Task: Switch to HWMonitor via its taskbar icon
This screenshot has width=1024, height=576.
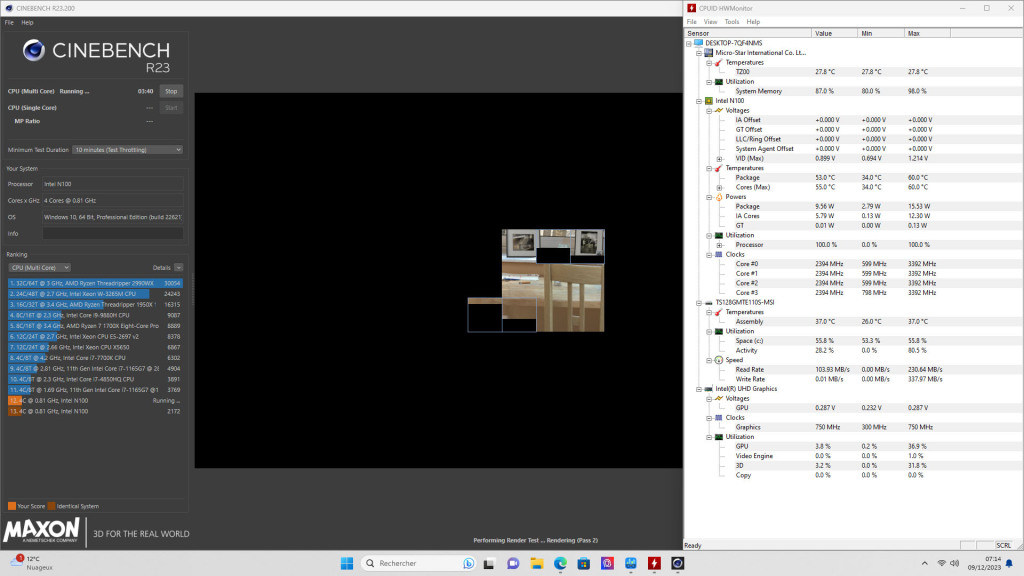Action: (x=654, y=564)
